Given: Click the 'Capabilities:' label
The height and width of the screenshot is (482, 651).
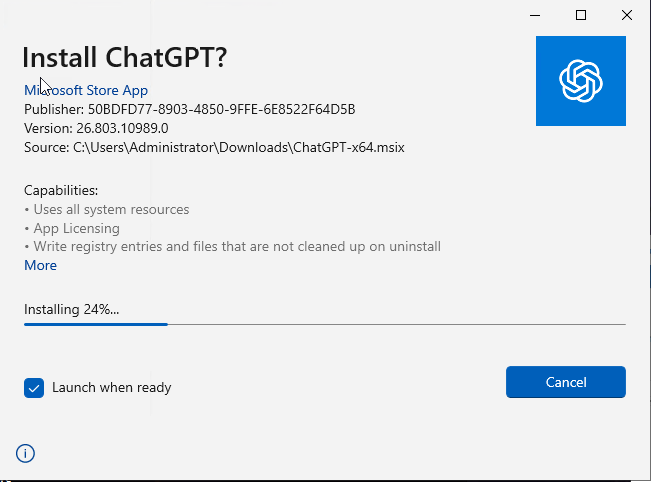Looking at the screenshot, I should click(x=61, y=191).
